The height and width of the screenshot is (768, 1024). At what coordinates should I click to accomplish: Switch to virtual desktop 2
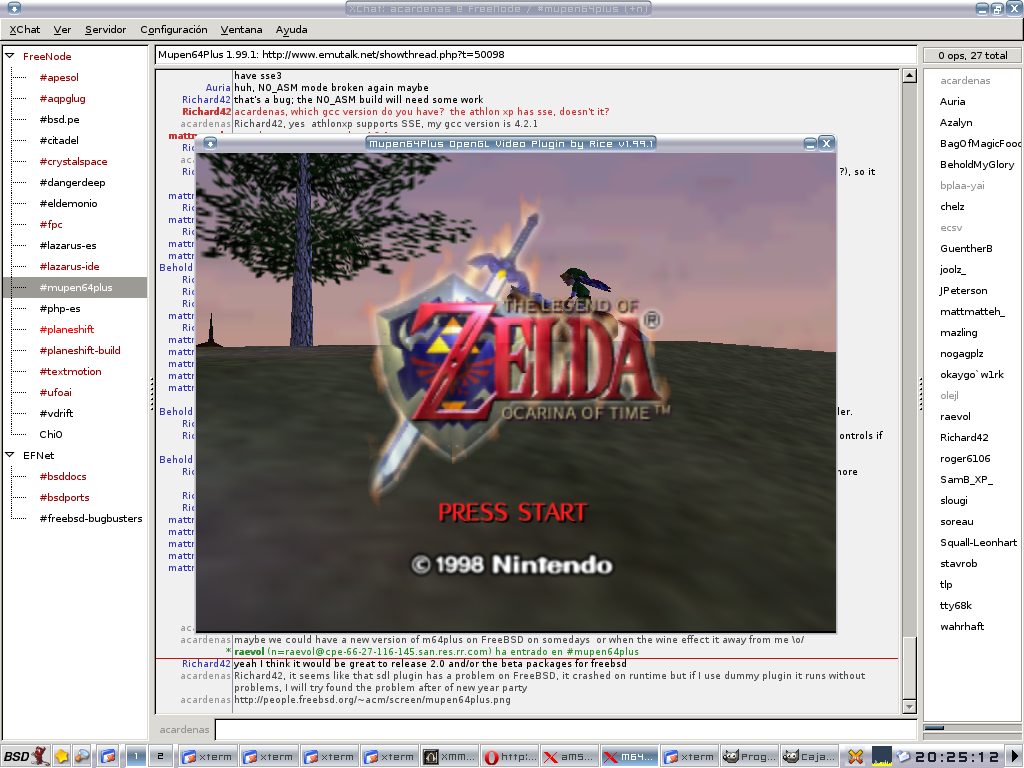[159, 756]
